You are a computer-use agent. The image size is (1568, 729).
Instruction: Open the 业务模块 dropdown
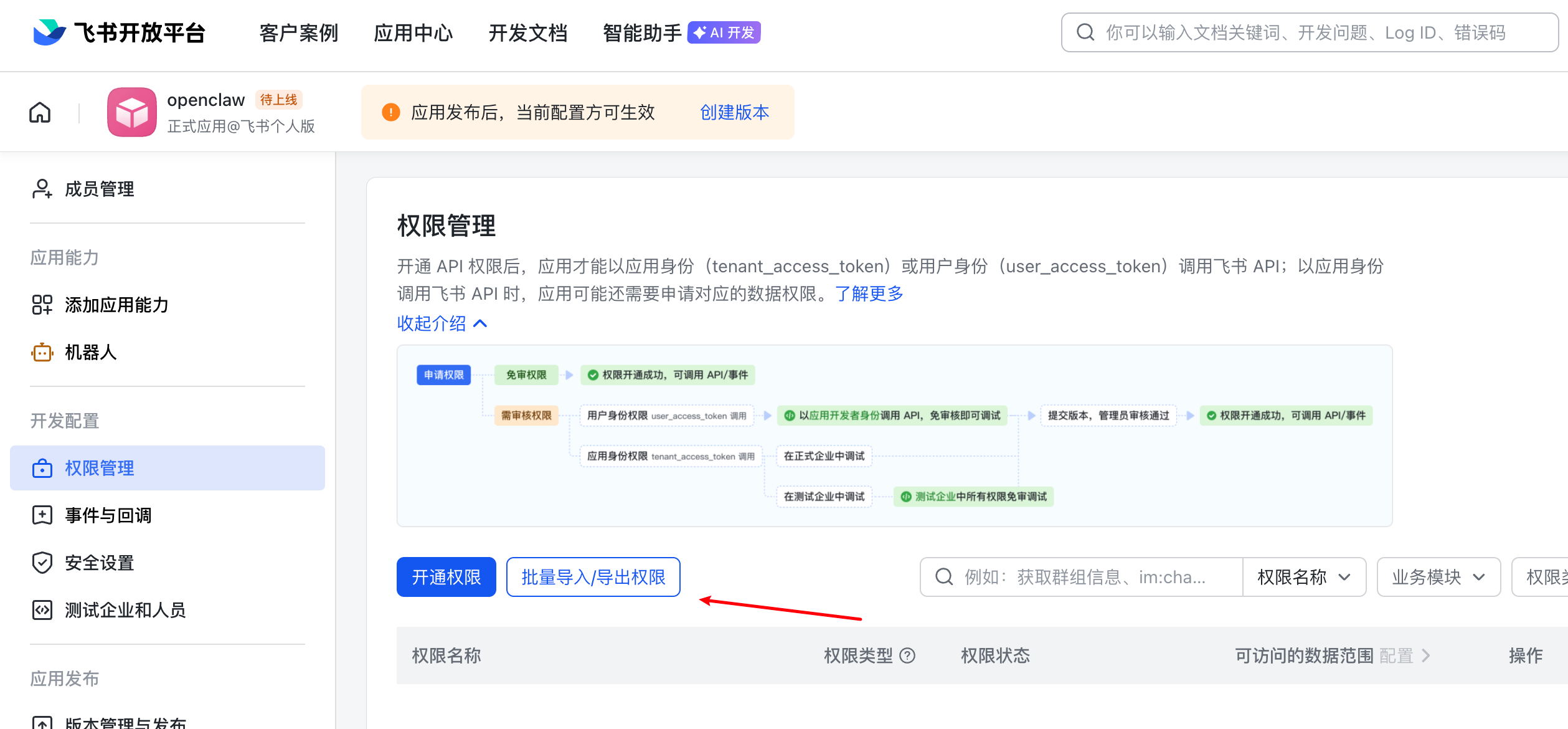(1438, 577)
